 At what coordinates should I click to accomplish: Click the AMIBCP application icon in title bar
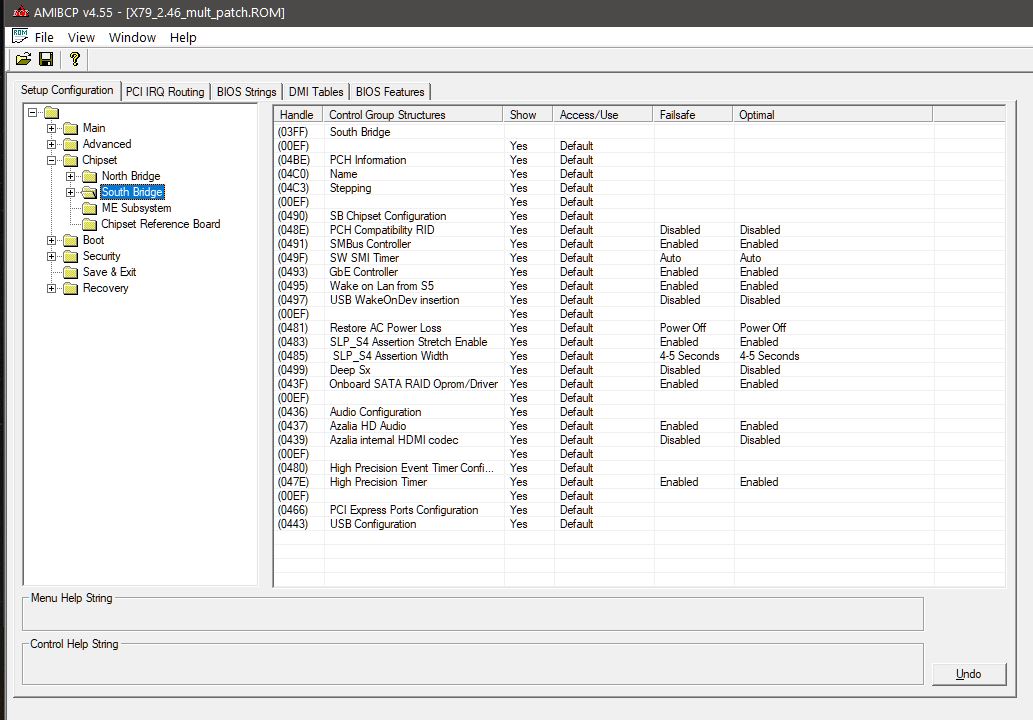(20, 12)
